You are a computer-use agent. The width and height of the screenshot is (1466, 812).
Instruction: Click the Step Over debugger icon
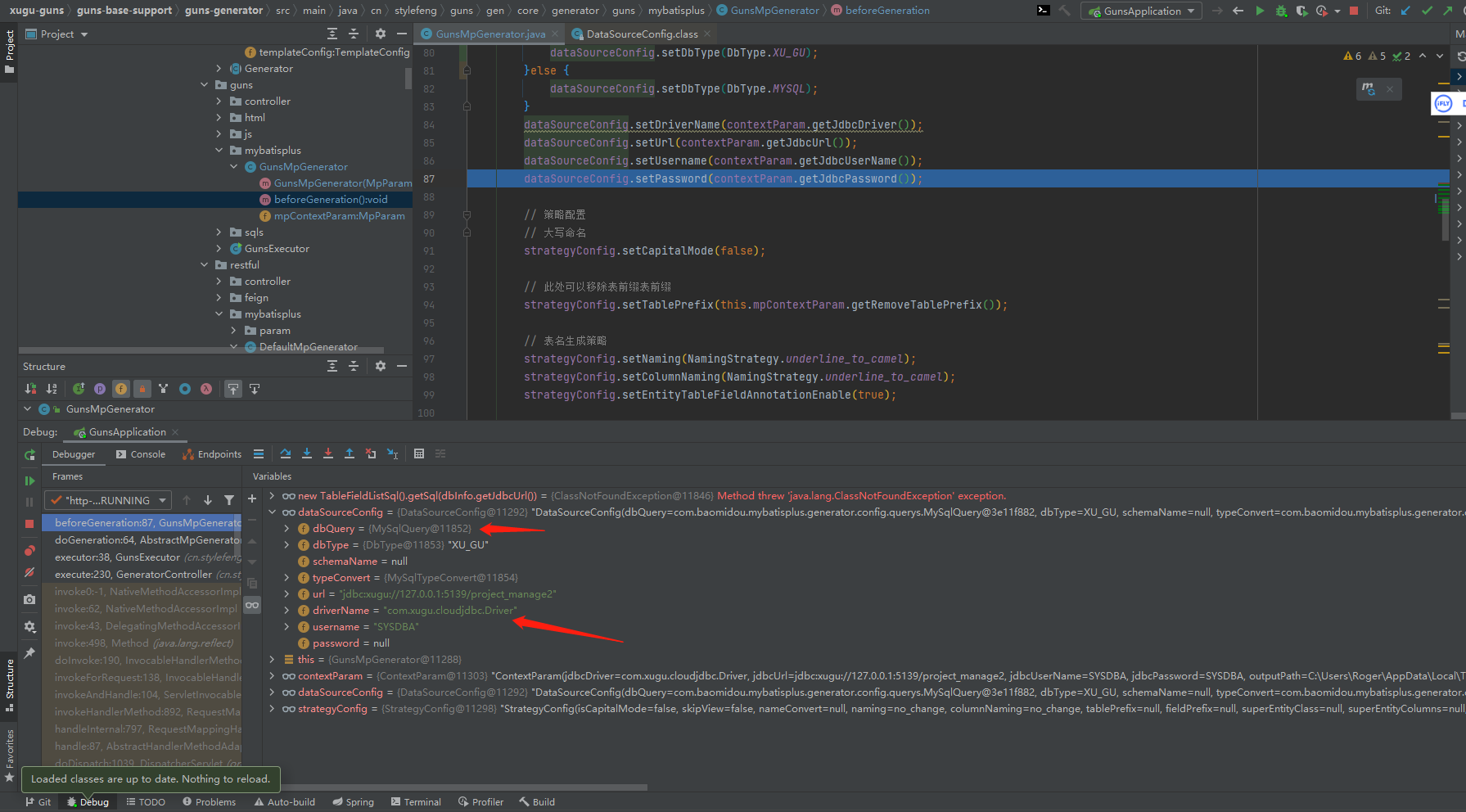click(x=285, y=453)
